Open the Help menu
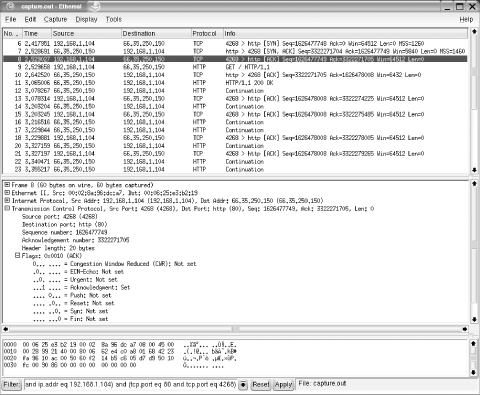The image size is (481, 395). (x=466, y=19)
